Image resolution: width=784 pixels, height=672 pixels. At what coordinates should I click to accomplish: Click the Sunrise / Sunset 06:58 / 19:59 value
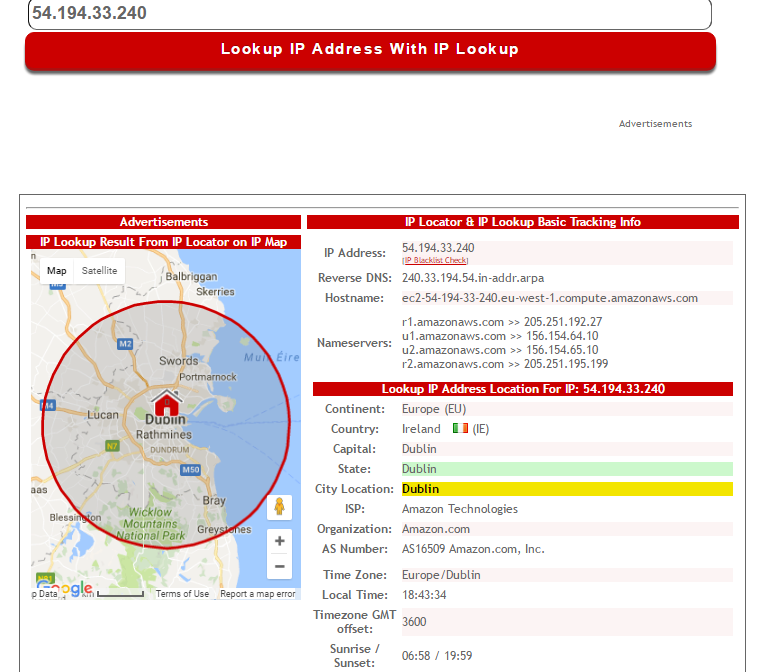pos(436,656)
